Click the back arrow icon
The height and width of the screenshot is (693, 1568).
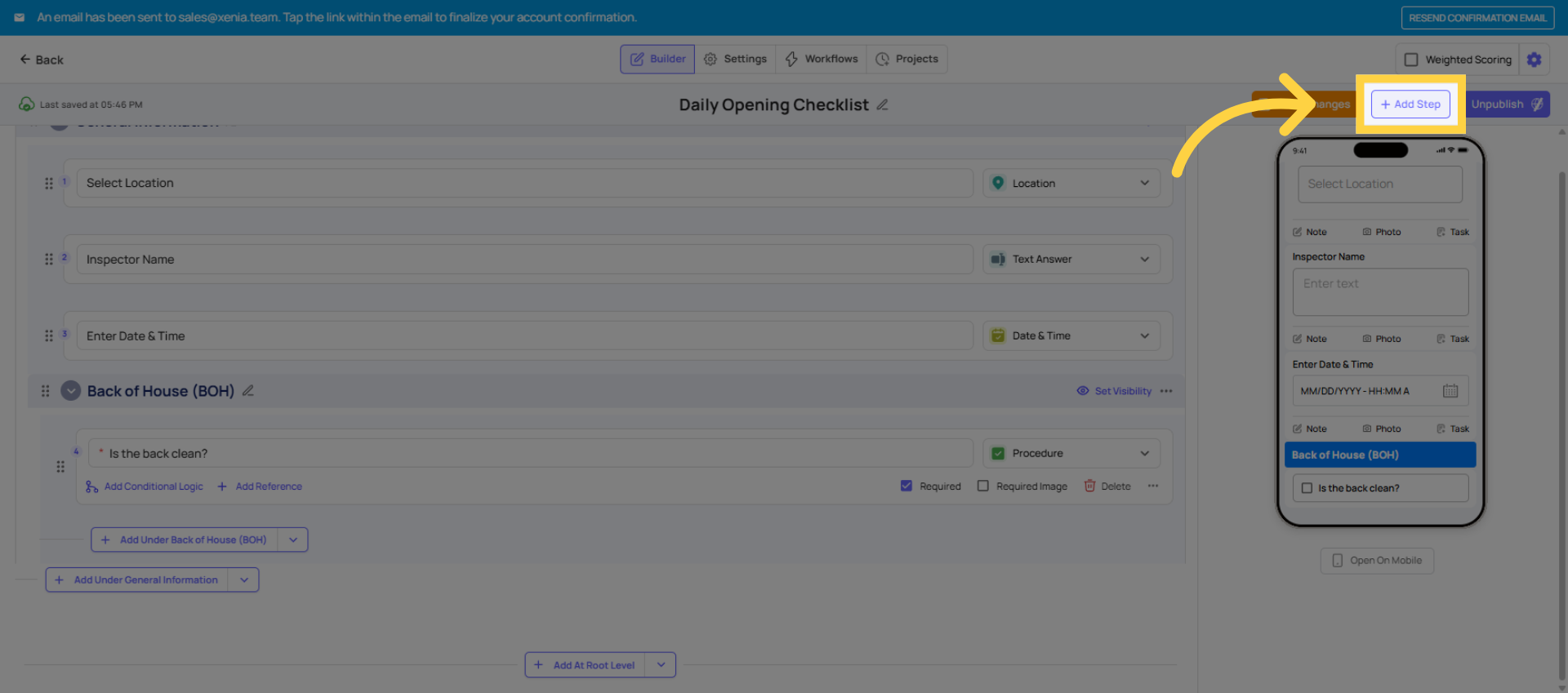[25, 60]
